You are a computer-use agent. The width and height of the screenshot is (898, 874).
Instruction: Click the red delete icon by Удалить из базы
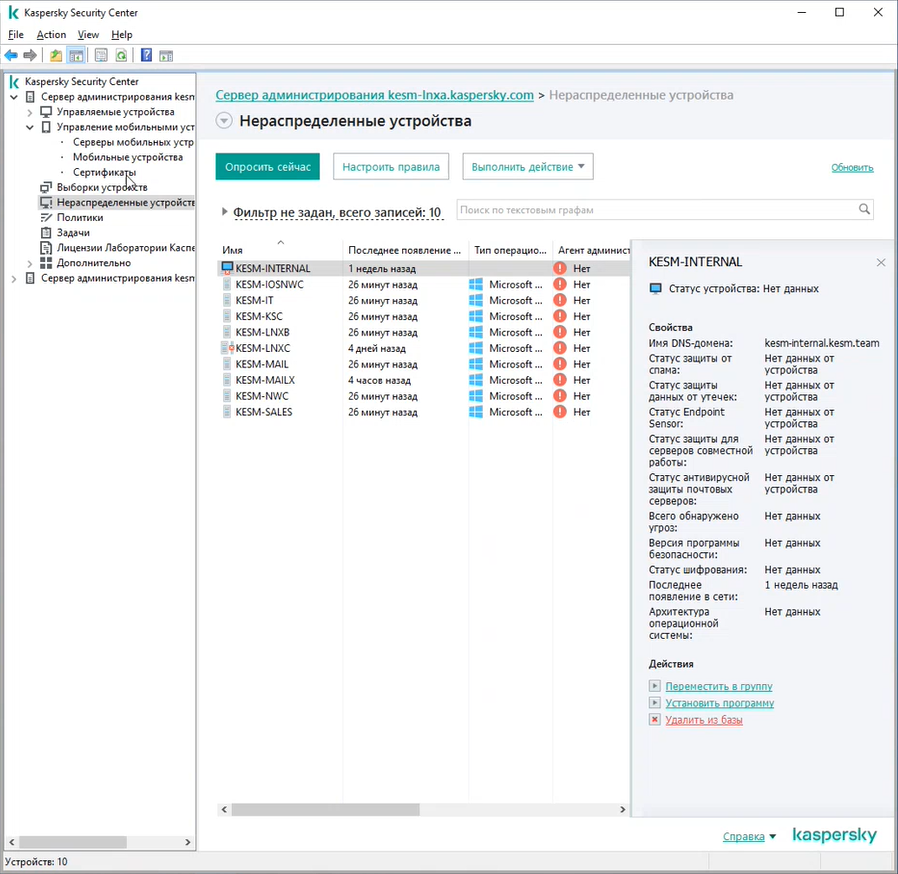655,720
